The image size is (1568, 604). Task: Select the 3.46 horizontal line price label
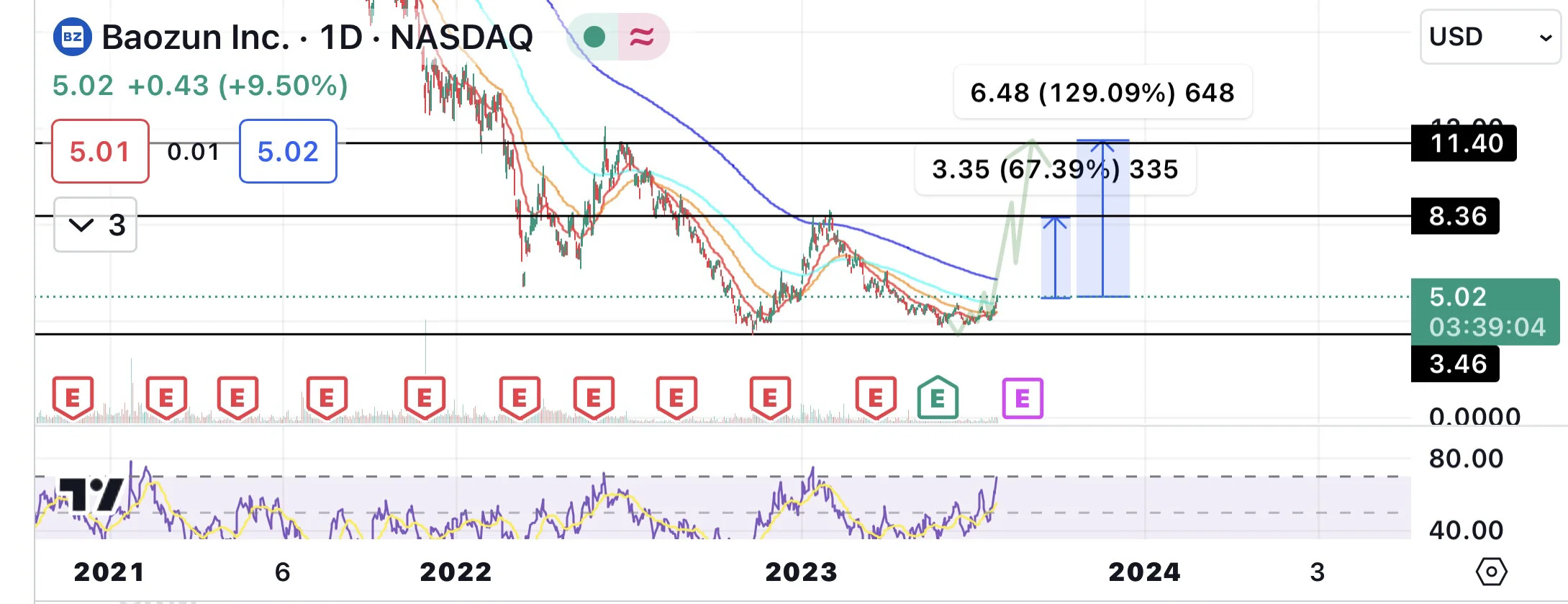click(1455, 364)
